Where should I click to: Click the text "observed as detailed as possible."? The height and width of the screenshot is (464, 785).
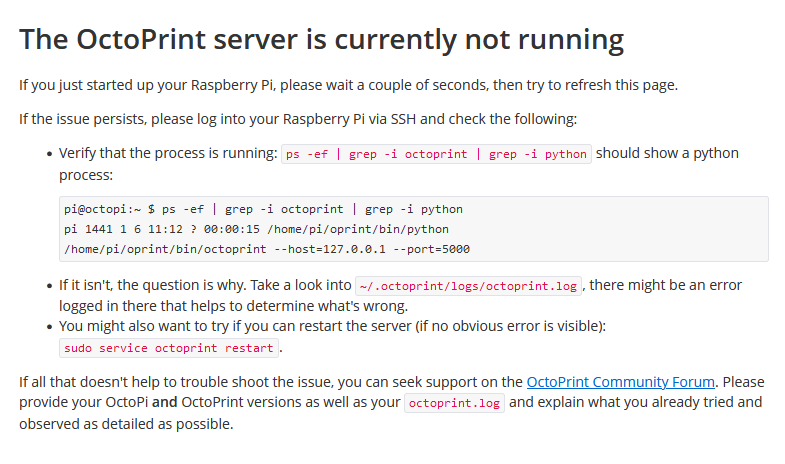click(126, 424)
